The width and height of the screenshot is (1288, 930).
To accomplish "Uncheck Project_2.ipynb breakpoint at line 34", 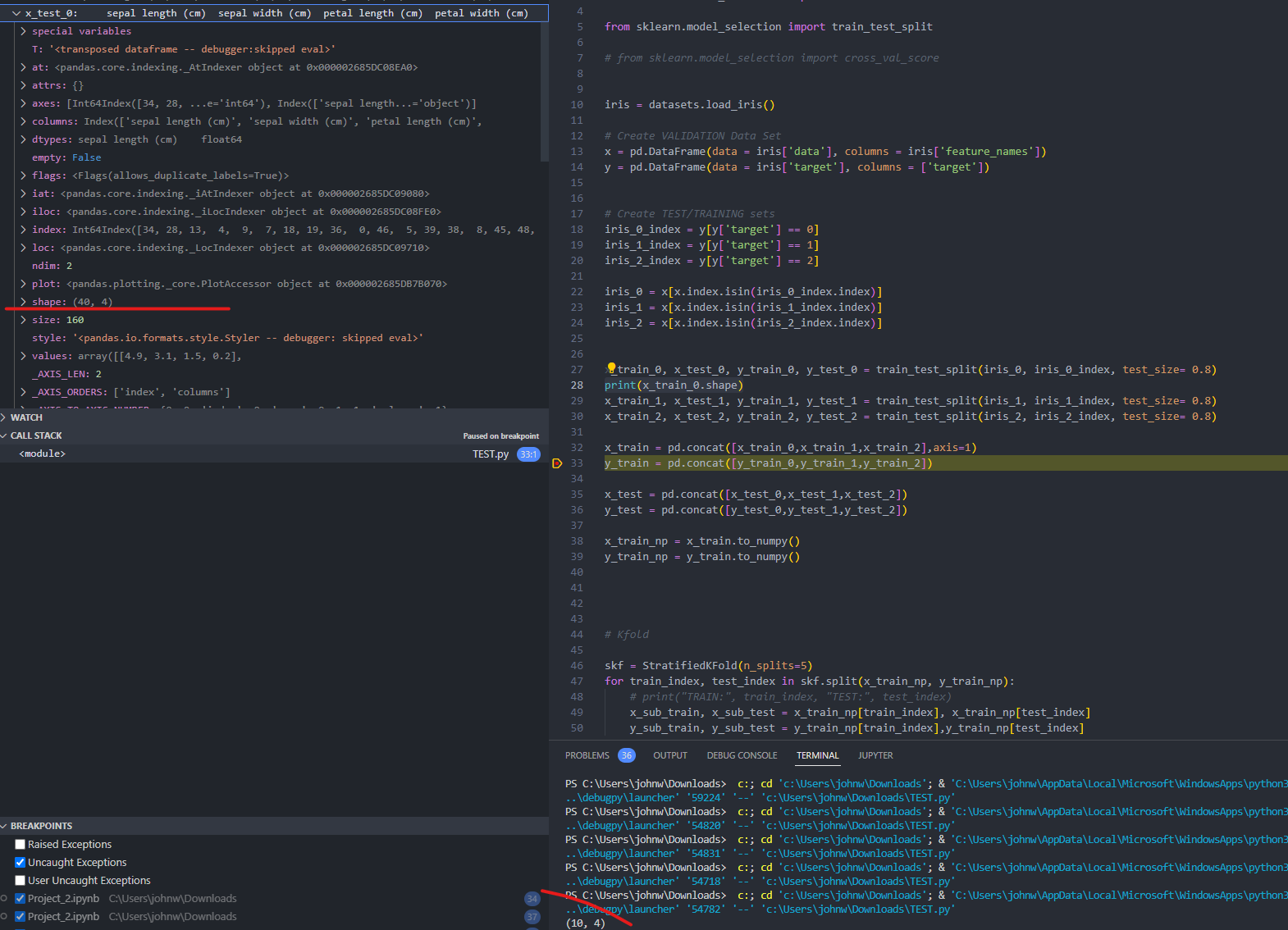I will click(21, 899).
